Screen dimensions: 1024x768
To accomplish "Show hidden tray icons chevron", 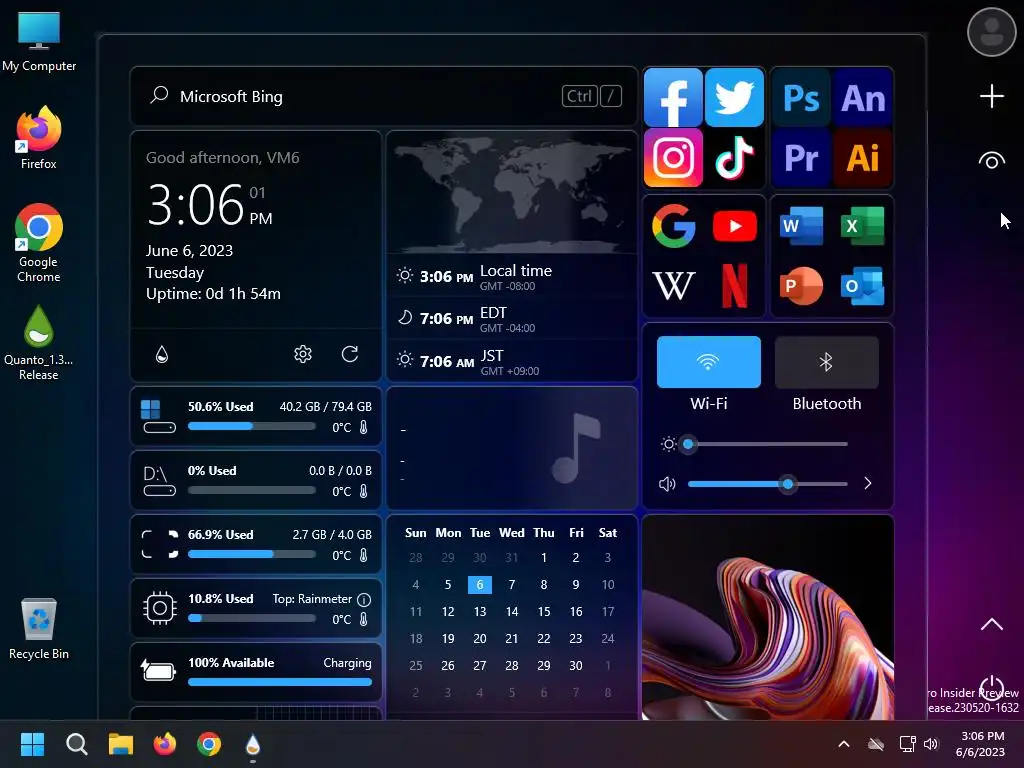I will (x=844, y=744).
